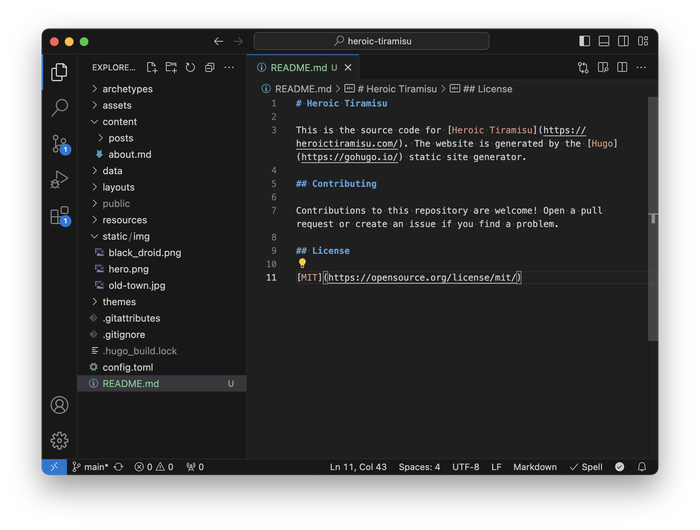
Task: Open notifications bell
Action: point(642,467)
